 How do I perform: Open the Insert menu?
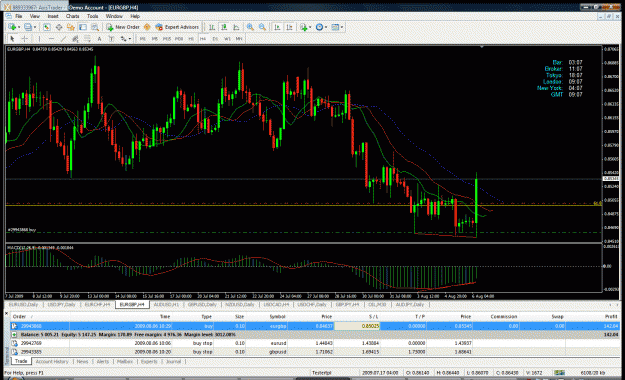[x=53, y=16]
